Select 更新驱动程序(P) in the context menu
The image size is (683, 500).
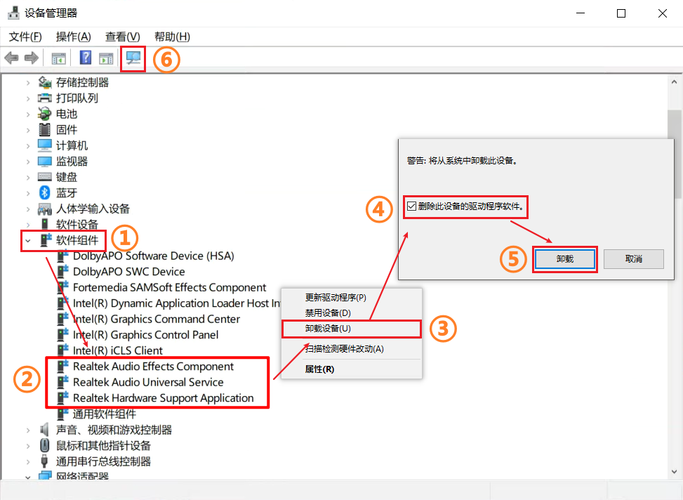[335, 297]
